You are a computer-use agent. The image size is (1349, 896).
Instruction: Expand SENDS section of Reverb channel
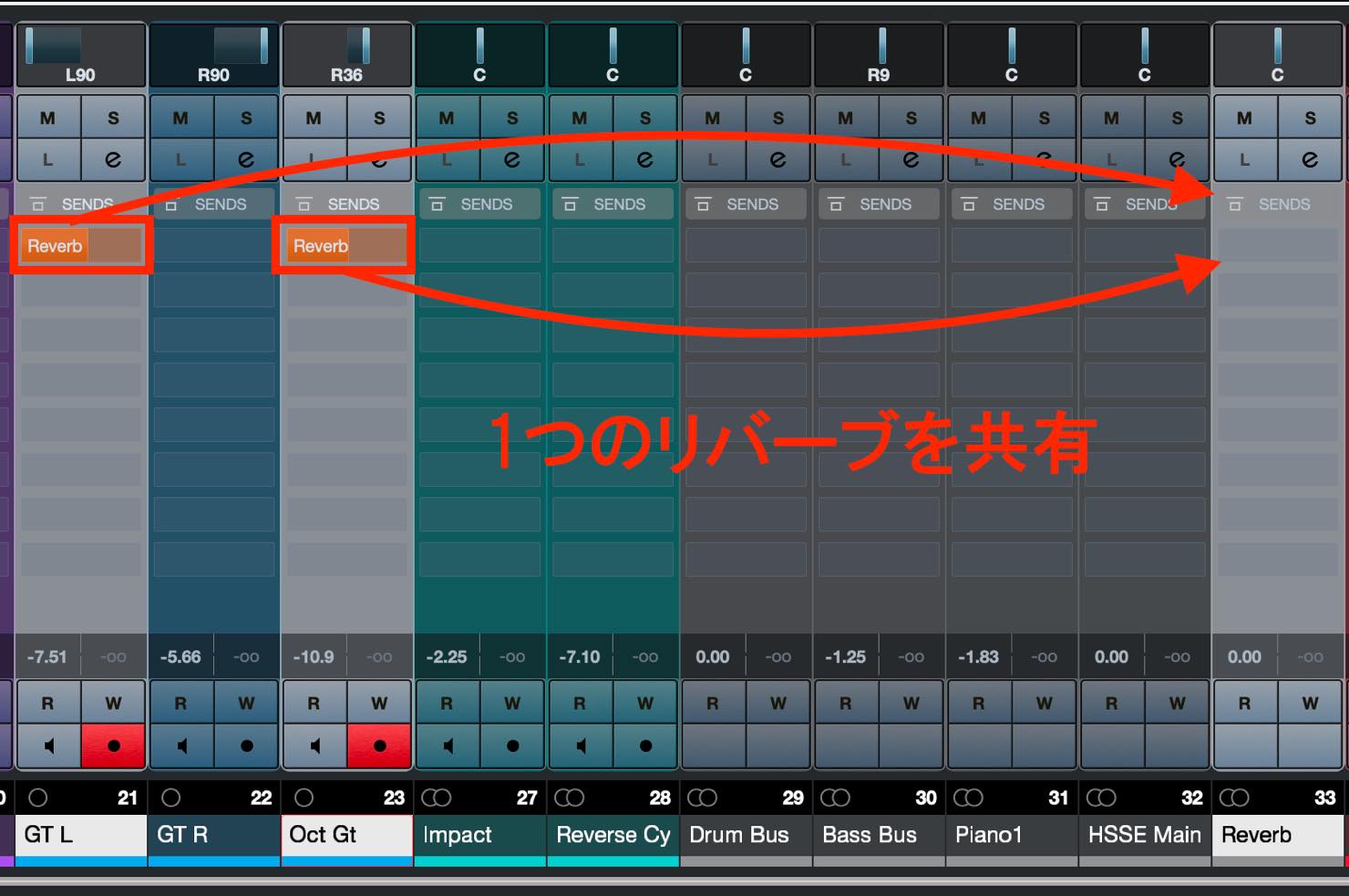[1279, 204]
